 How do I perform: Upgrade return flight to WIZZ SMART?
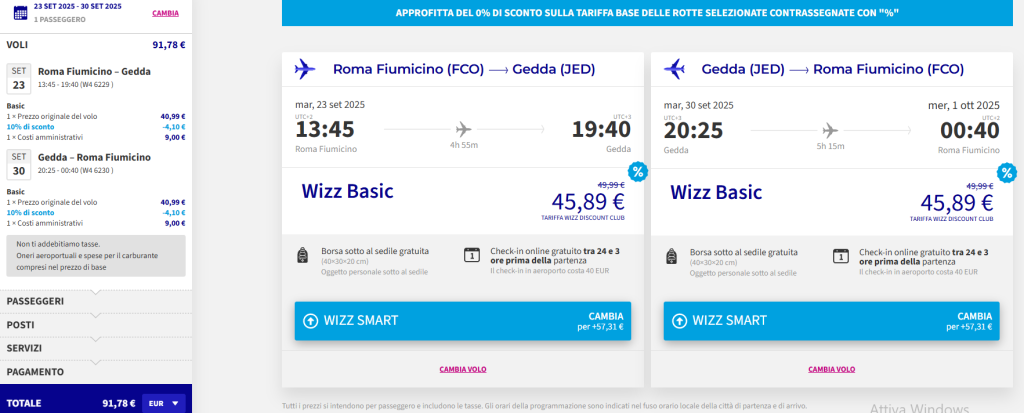tap(831, 321)
